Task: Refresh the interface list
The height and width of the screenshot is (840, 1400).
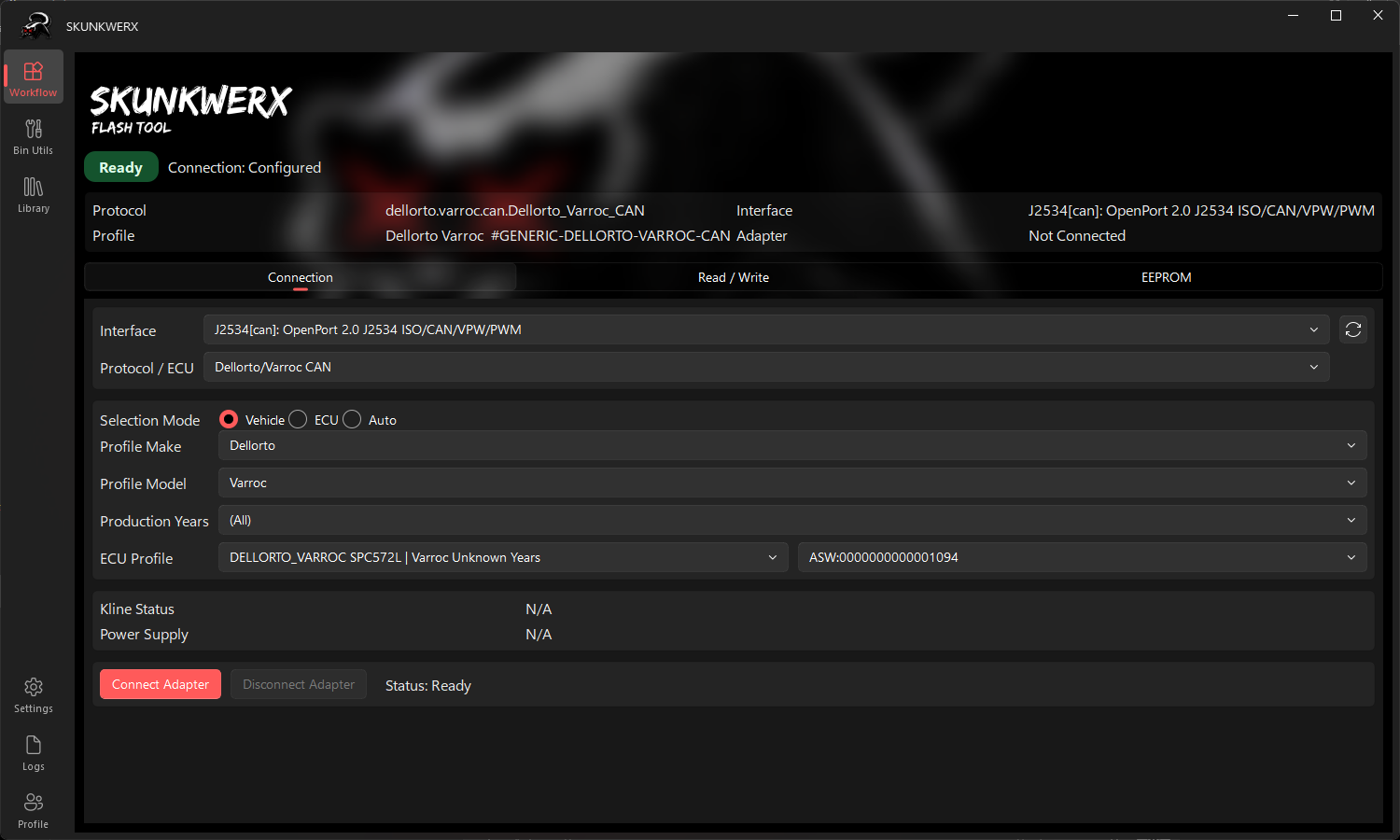Action: 1353,329
